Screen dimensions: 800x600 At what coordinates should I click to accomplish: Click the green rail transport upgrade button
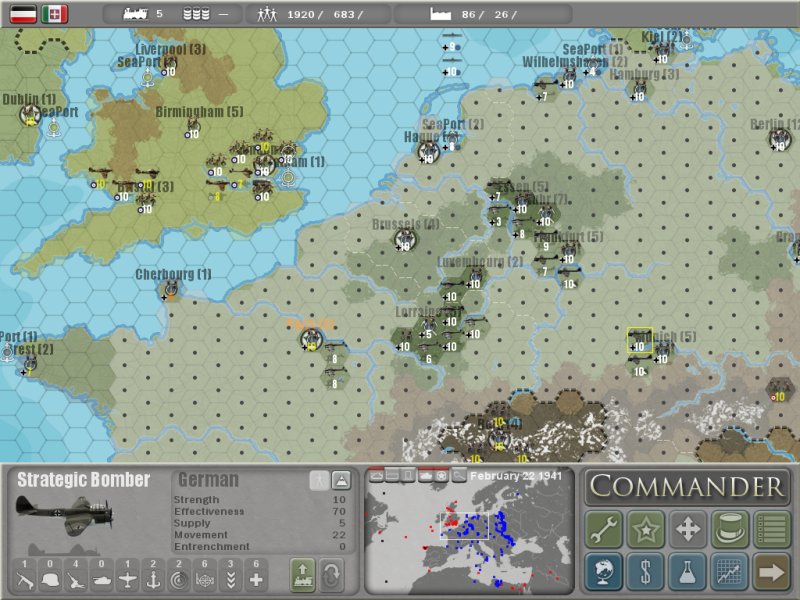pos(302,574)
